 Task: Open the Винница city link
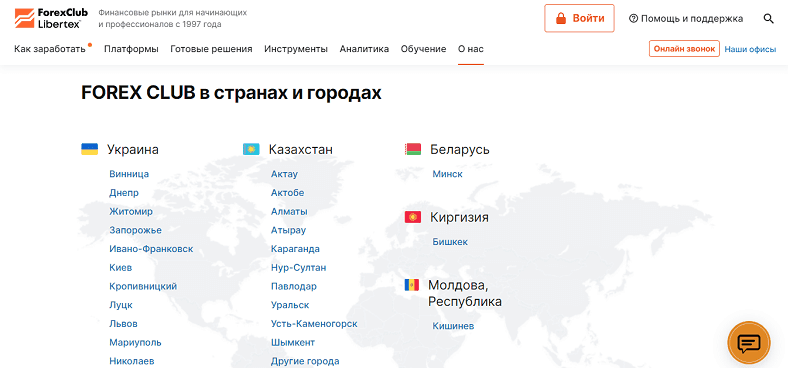[x=129, y=174]
